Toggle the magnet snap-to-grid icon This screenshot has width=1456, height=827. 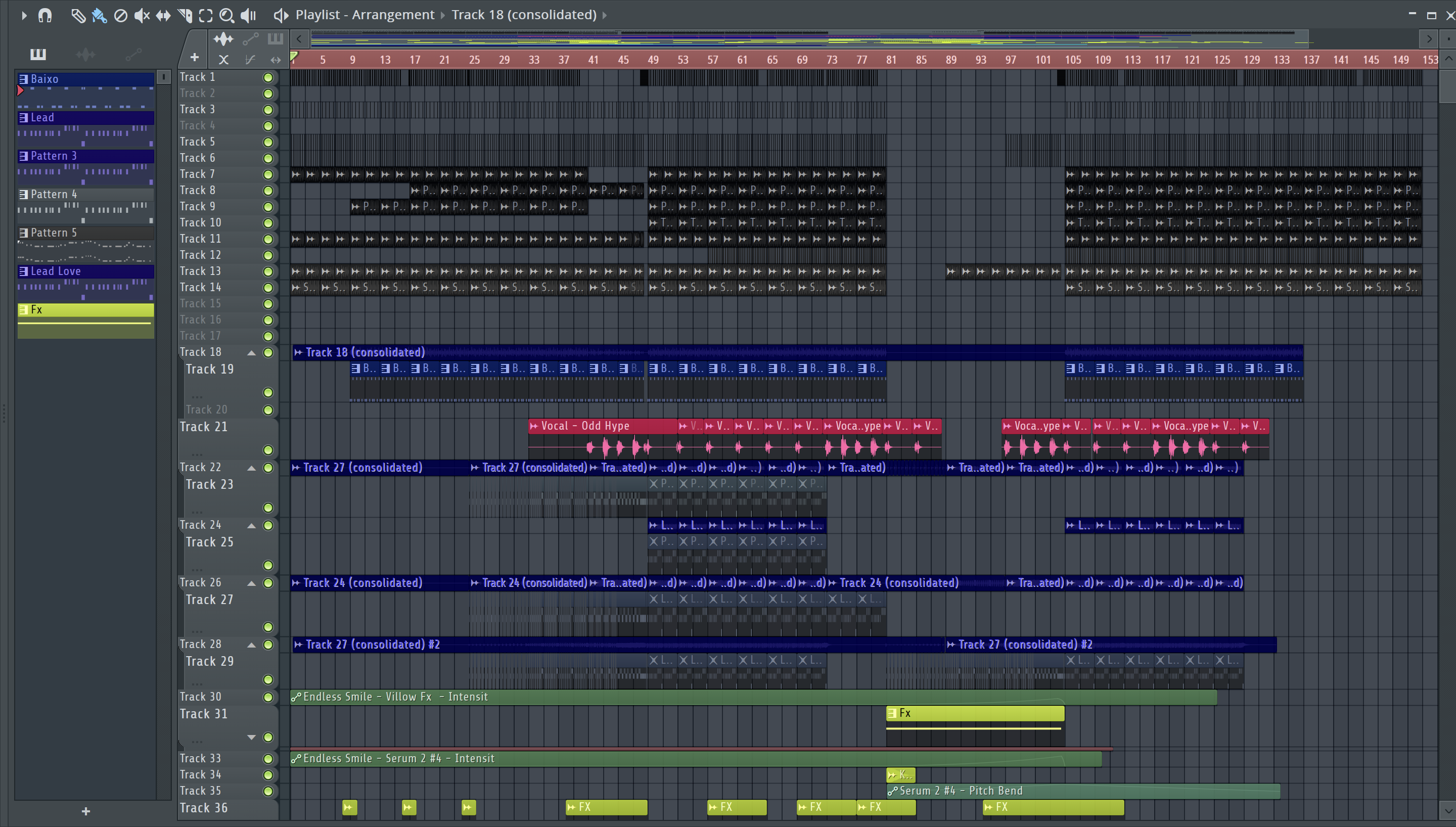(x=45, y=15)
